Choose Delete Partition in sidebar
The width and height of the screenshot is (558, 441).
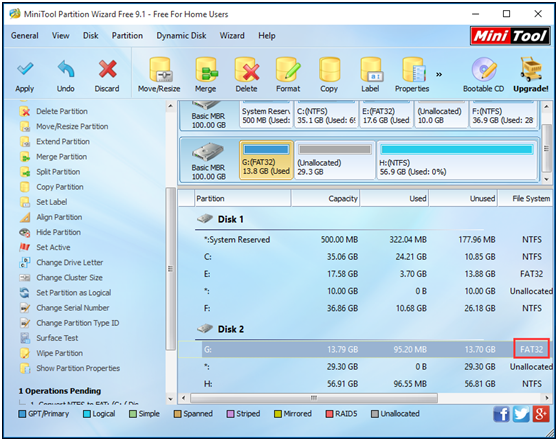click(62, 111)
